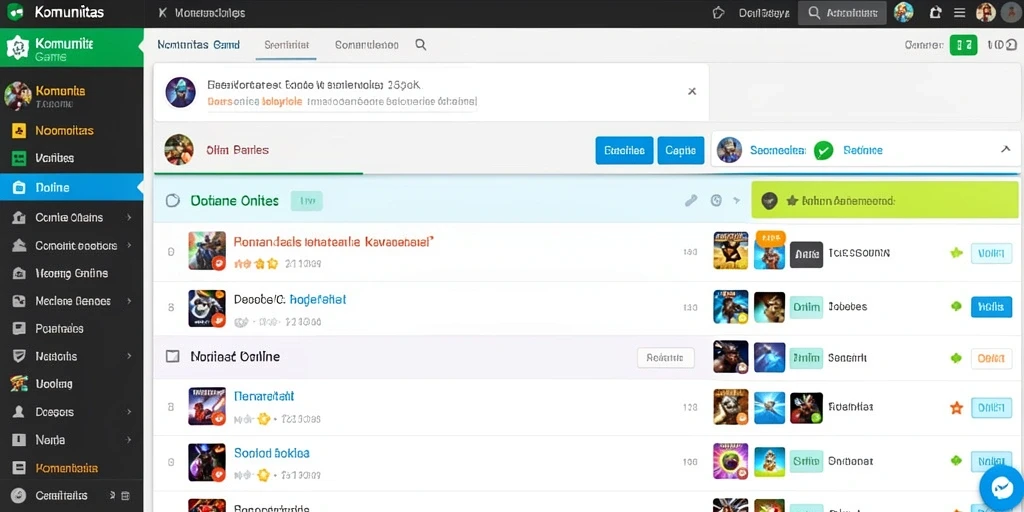The image size is (1024, 512).
Task: Click the hamburger menu icon in top bar
Action: pos(959,12)
